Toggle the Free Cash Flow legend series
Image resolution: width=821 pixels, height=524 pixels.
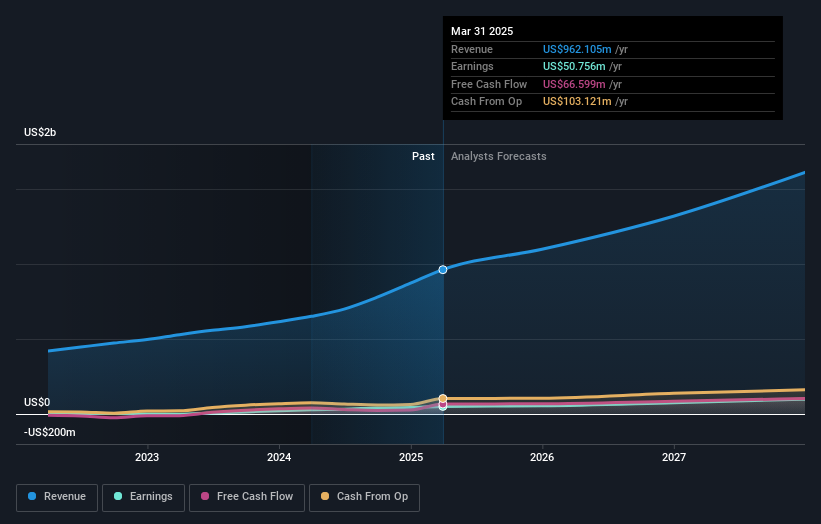(x=247, y=497)
